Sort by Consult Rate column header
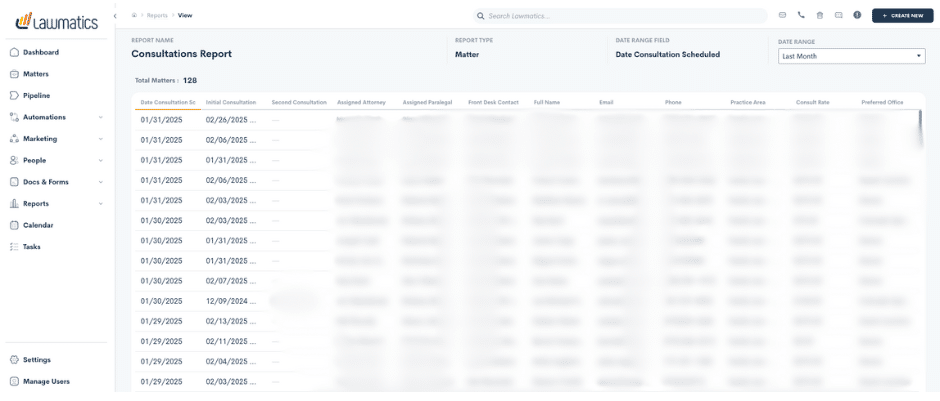940x401 pixels. pyautogui.click(x=813, y=102)
